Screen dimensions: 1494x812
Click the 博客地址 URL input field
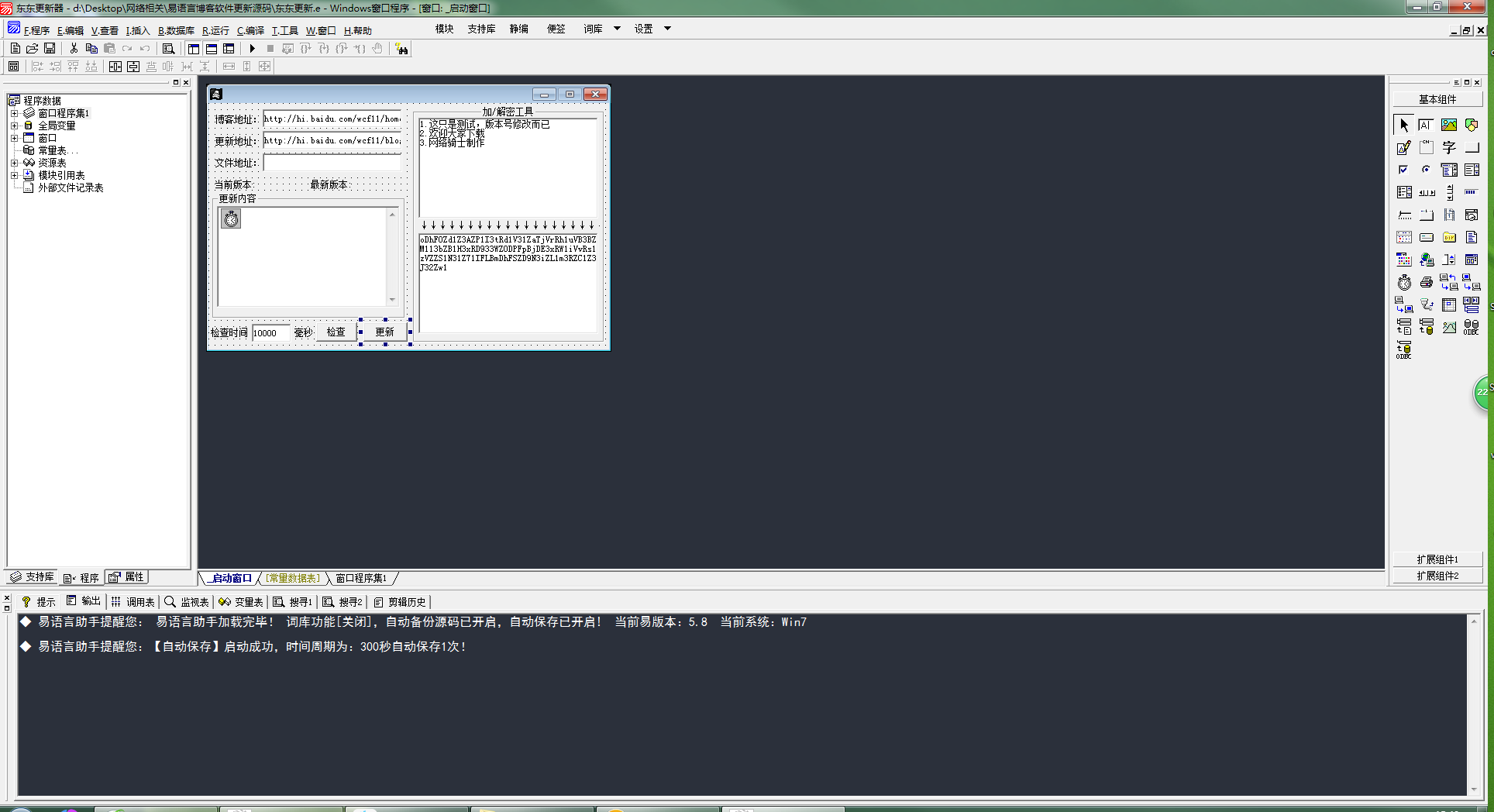(x=332, y=119)
